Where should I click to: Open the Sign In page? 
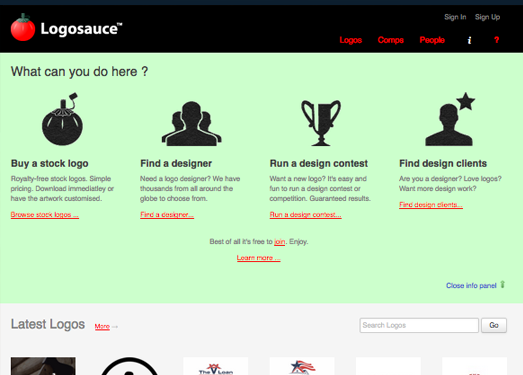[455, 17]
